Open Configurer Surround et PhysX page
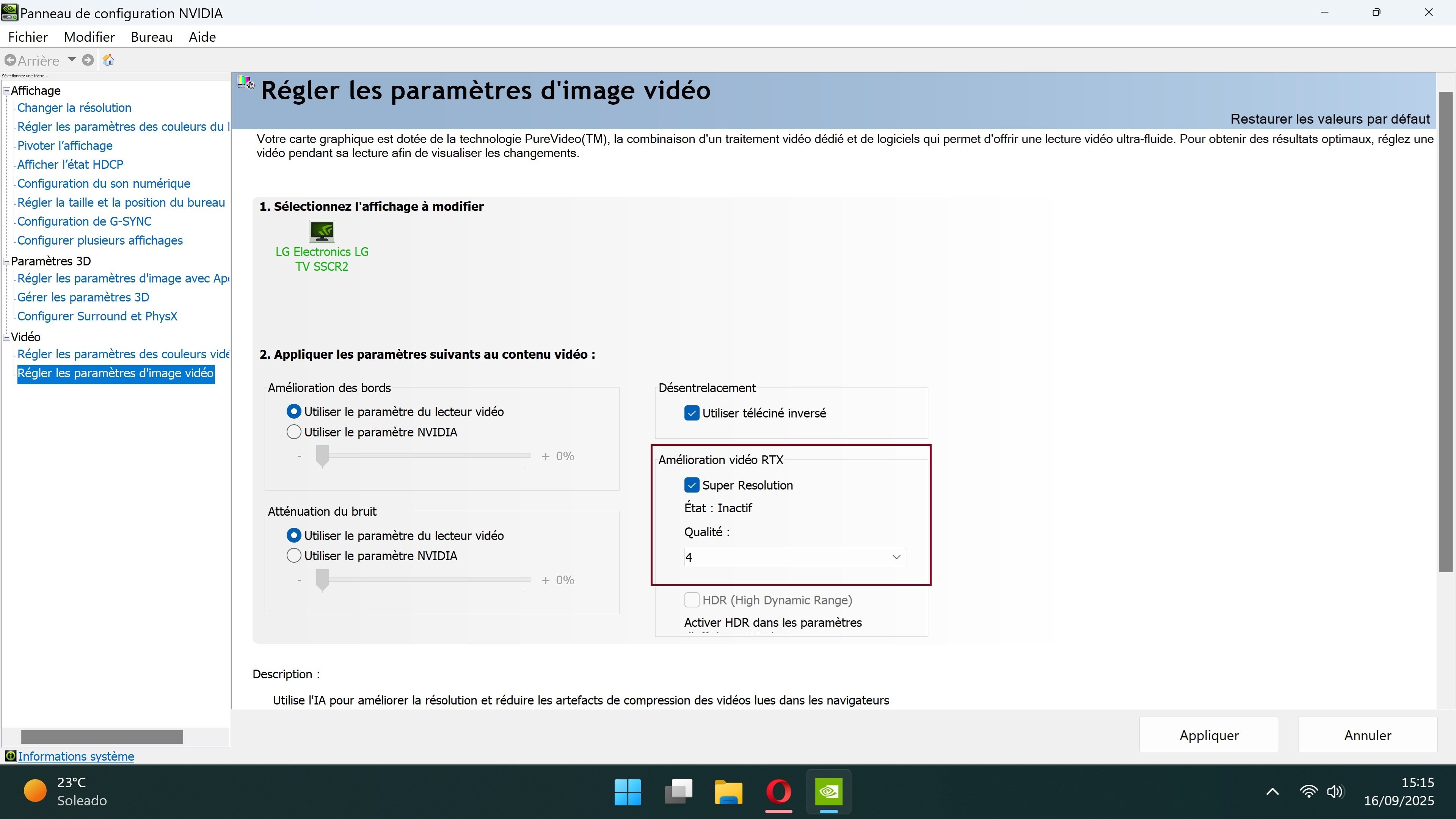1456x819 pixels. pyautogui.click(x=97, y=316)
